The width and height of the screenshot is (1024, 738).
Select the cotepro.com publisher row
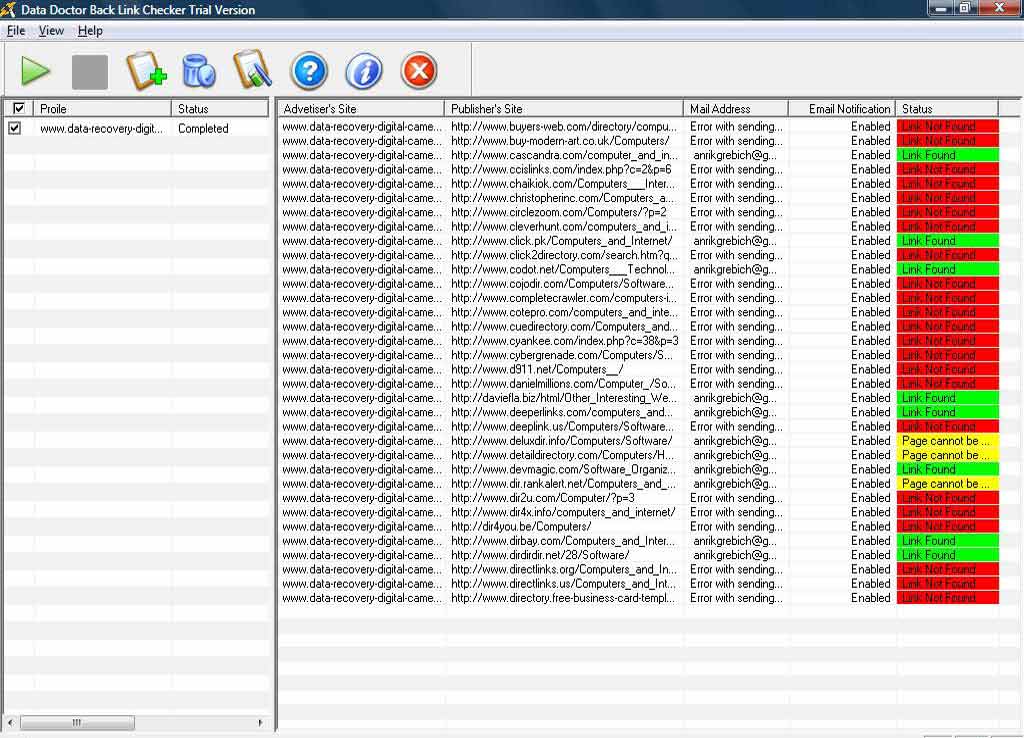tap(640, 312)
